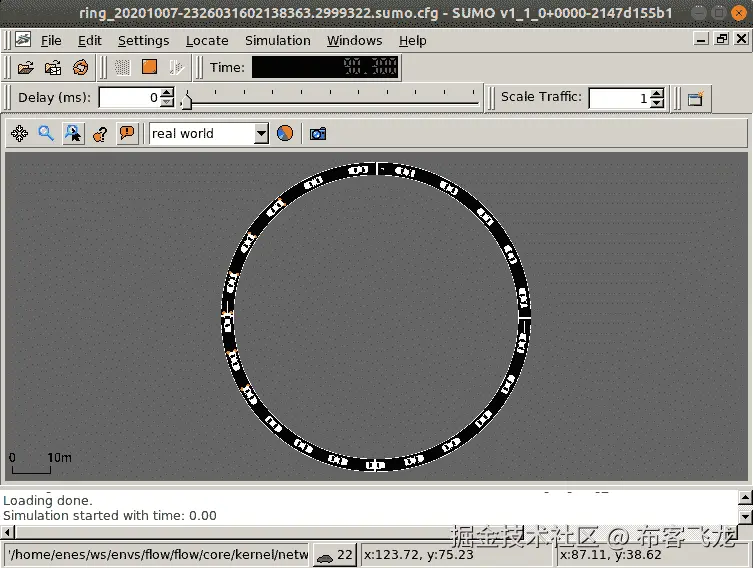Decrease Scale Traffic with down arrow
753x568 pixels.
pyautogui.click(x=657, y=103)
